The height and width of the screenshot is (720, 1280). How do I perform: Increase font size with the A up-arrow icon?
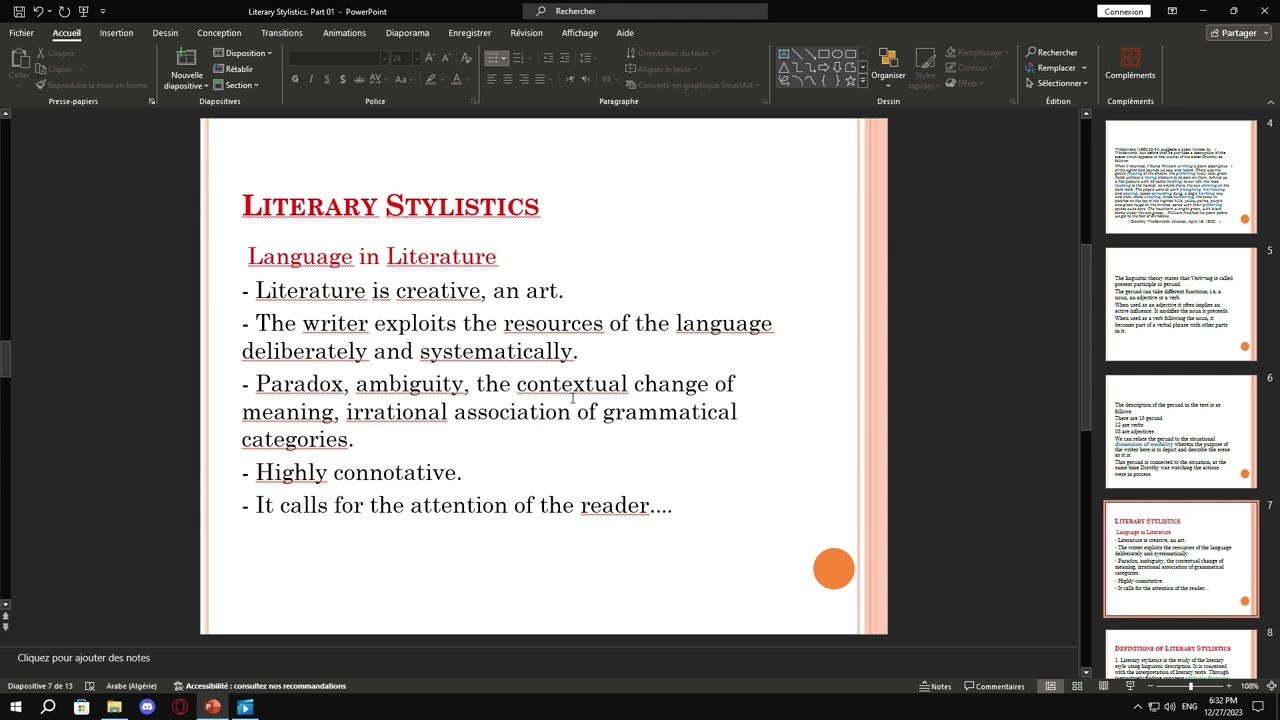tap(429, 58)
